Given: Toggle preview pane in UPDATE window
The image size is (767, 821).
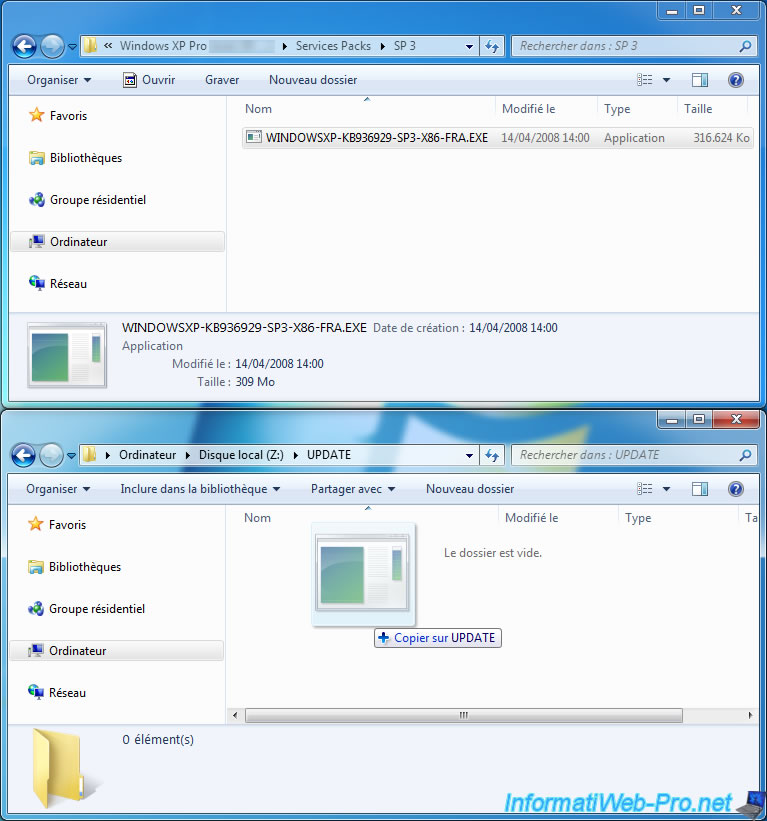Looking at the screenshot, I should pos(699,489).
